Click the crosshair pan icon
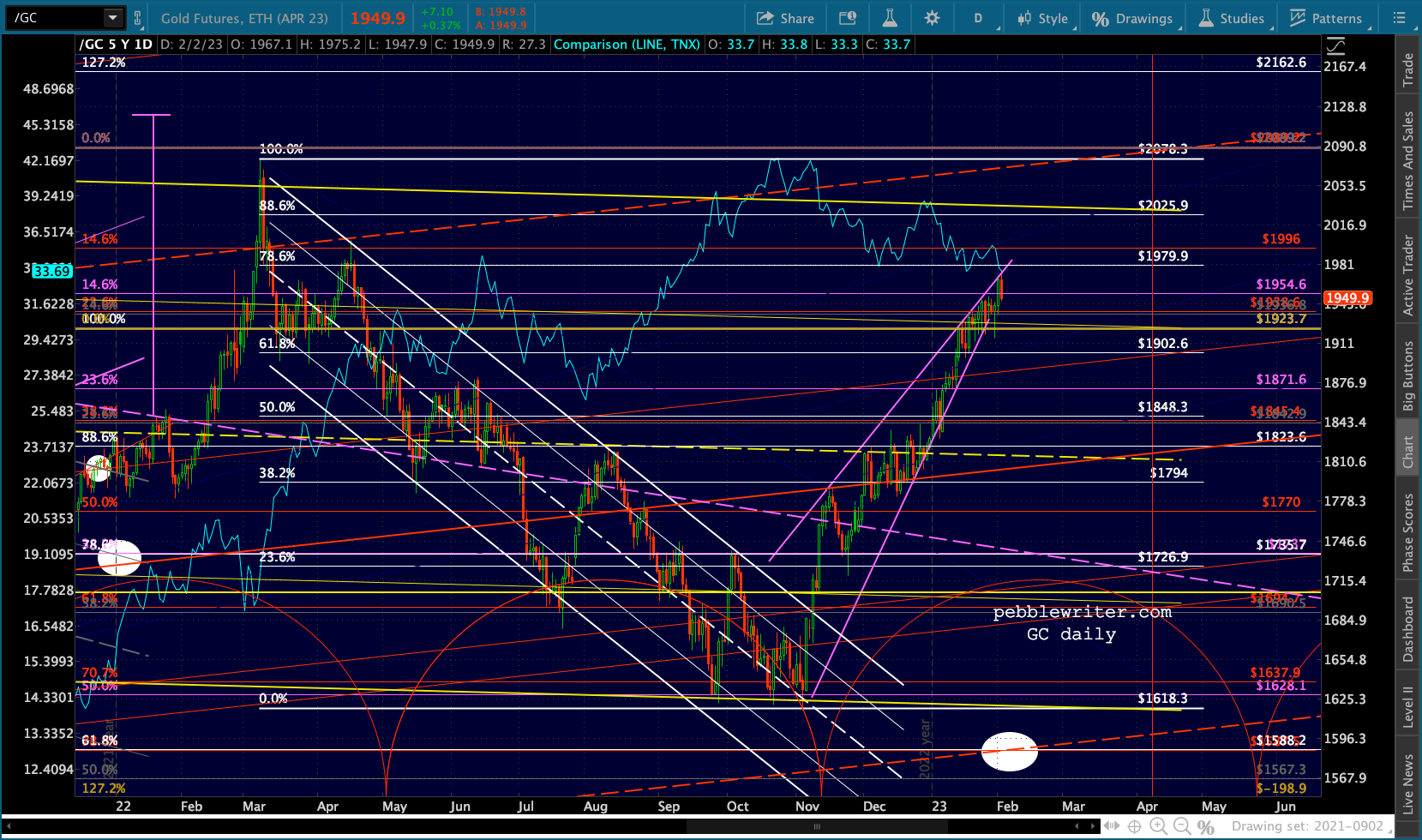 coord(1135,826)
